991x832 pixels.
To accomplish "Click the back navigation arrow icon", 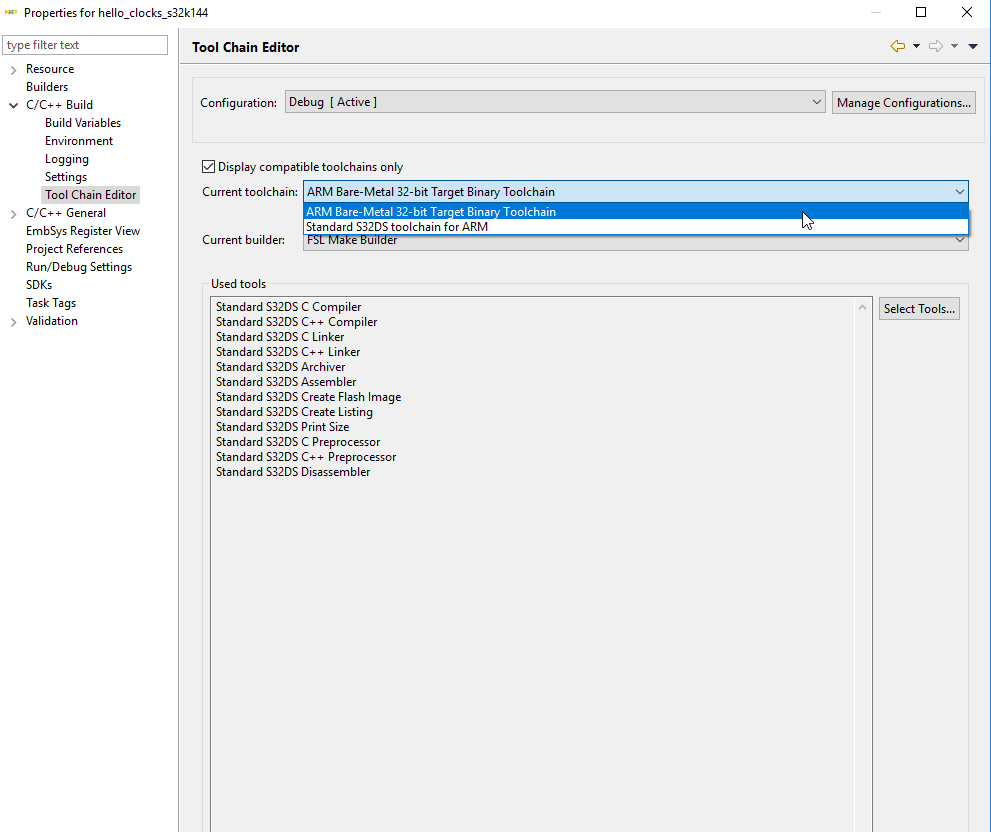I will pos(897,46).
